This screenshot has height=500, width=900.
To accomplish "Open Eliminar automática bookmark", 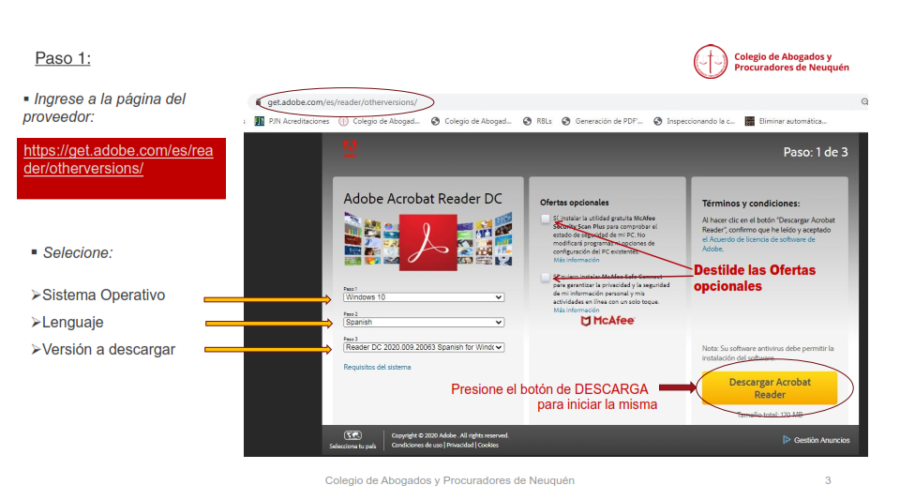I will coord(786,121).
